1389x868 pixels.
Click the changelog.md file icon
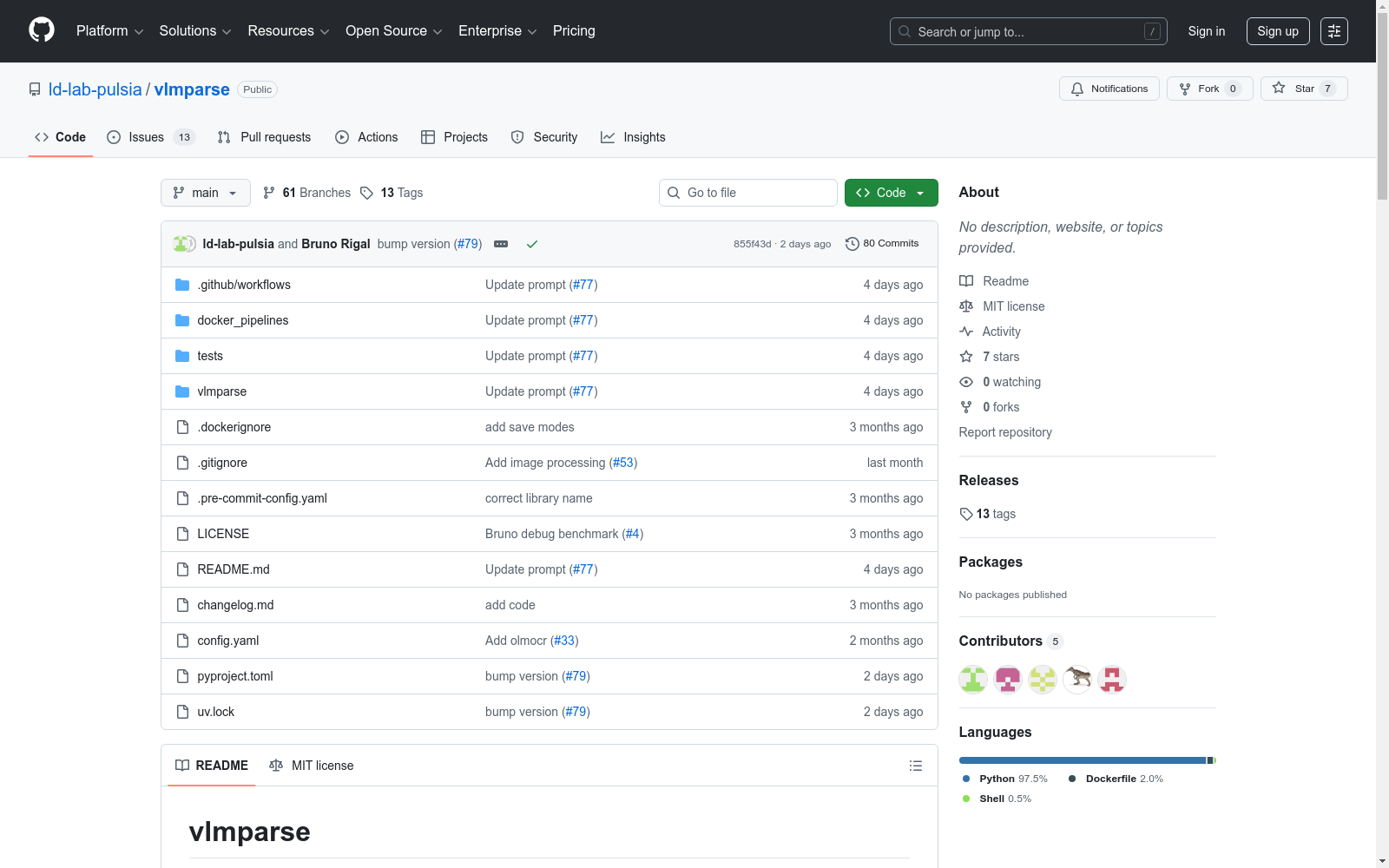coord(182,605)
